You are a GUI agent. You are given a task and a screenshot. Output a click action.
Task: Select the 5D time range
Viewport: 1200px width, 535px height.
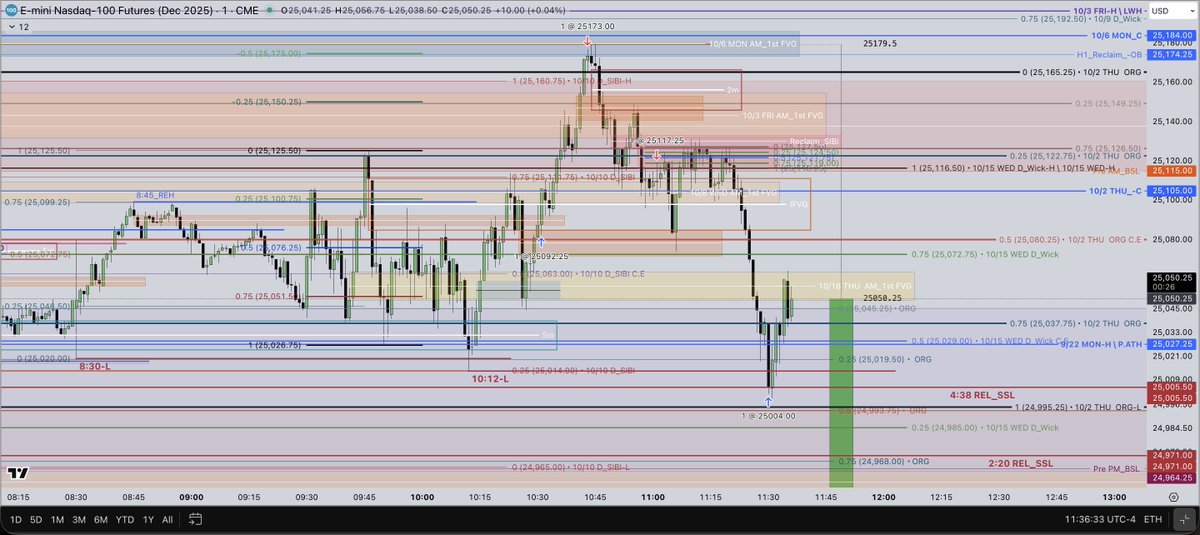pos(36,519)
